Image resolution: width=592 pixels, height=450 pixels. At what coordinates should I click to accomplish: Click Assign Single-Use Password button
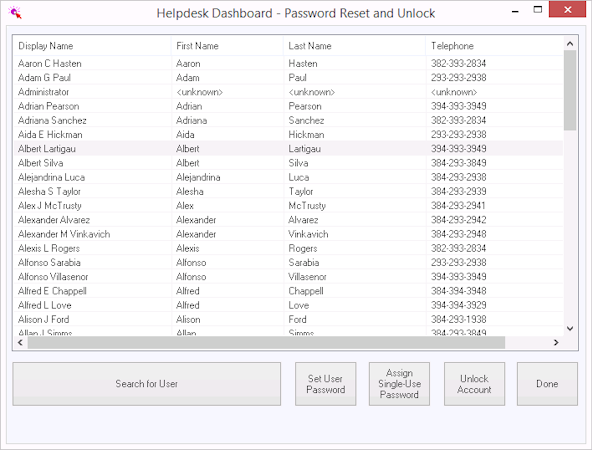click(399, 384)
